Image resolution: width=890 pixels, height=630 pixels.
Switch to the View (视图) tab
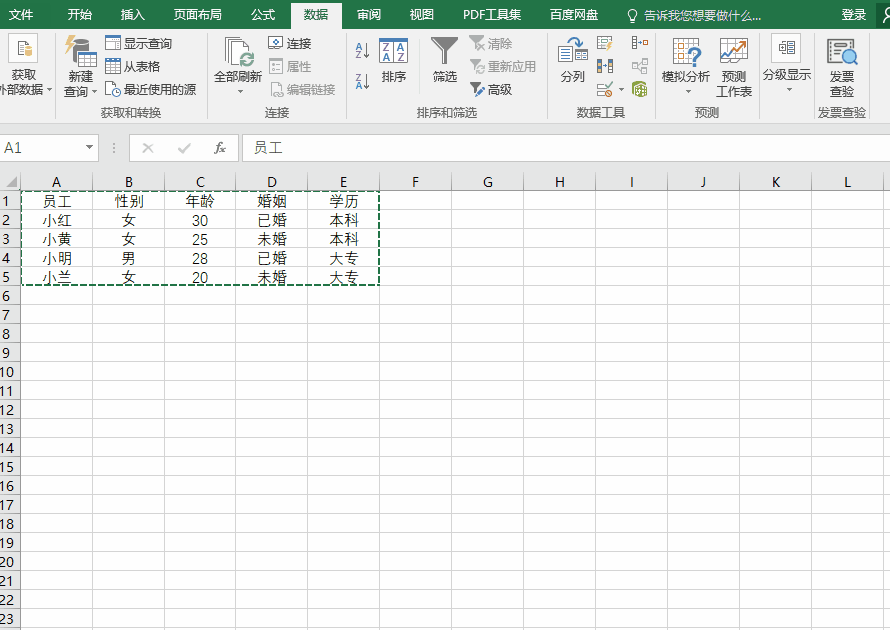(421, 15)
